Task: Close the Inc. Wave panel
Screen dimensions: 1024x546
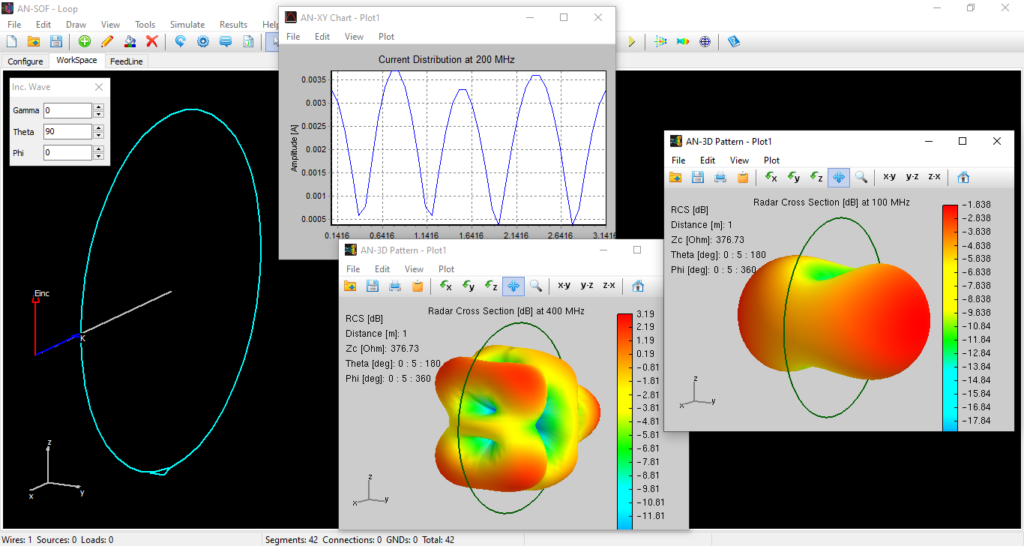Action: click(99, 87)
